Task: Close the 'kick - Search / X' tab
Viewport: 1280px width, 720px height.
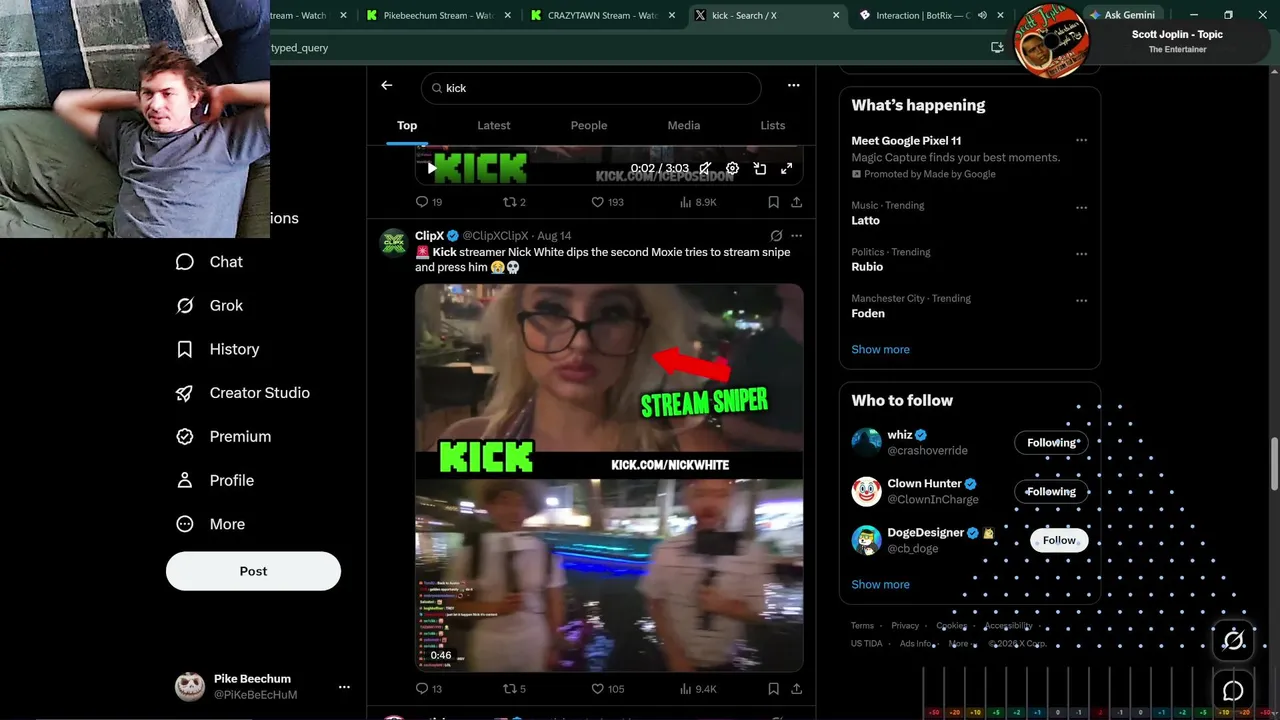Action: [836, 15]
